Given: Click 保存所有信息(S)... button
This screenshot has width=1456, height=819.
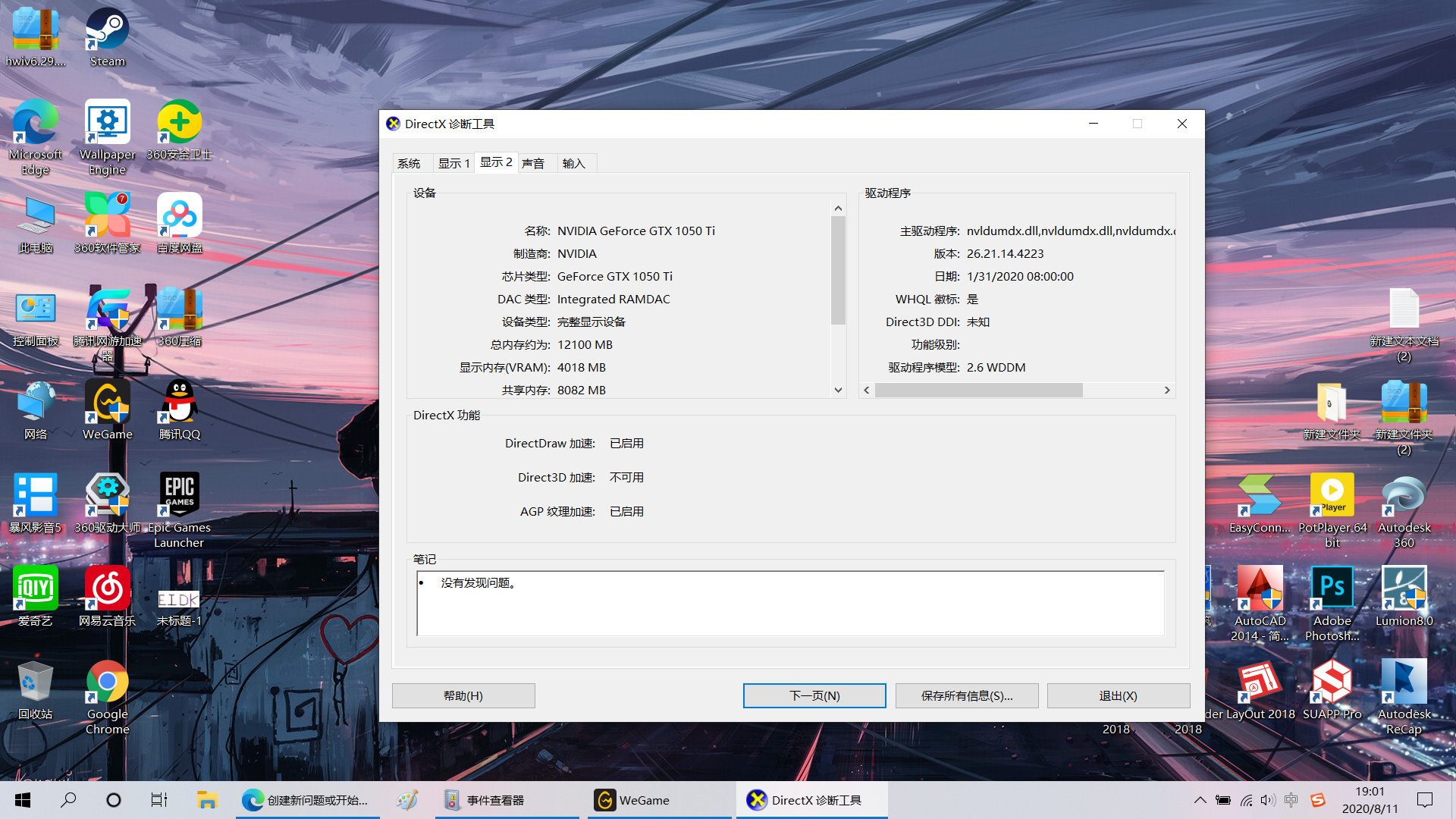Looking at the screenshot, I should click(967, 695).
